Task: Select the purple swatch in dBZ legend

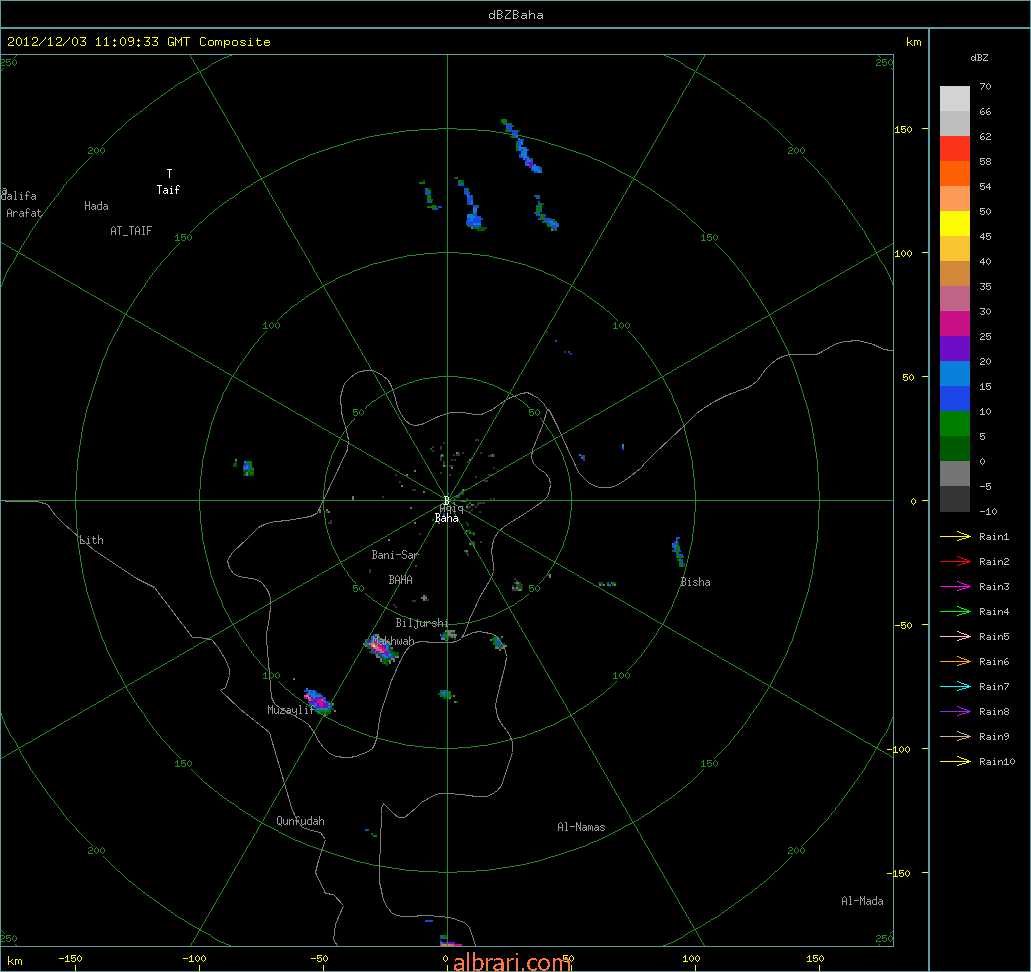Action: (x=955, y=349)
